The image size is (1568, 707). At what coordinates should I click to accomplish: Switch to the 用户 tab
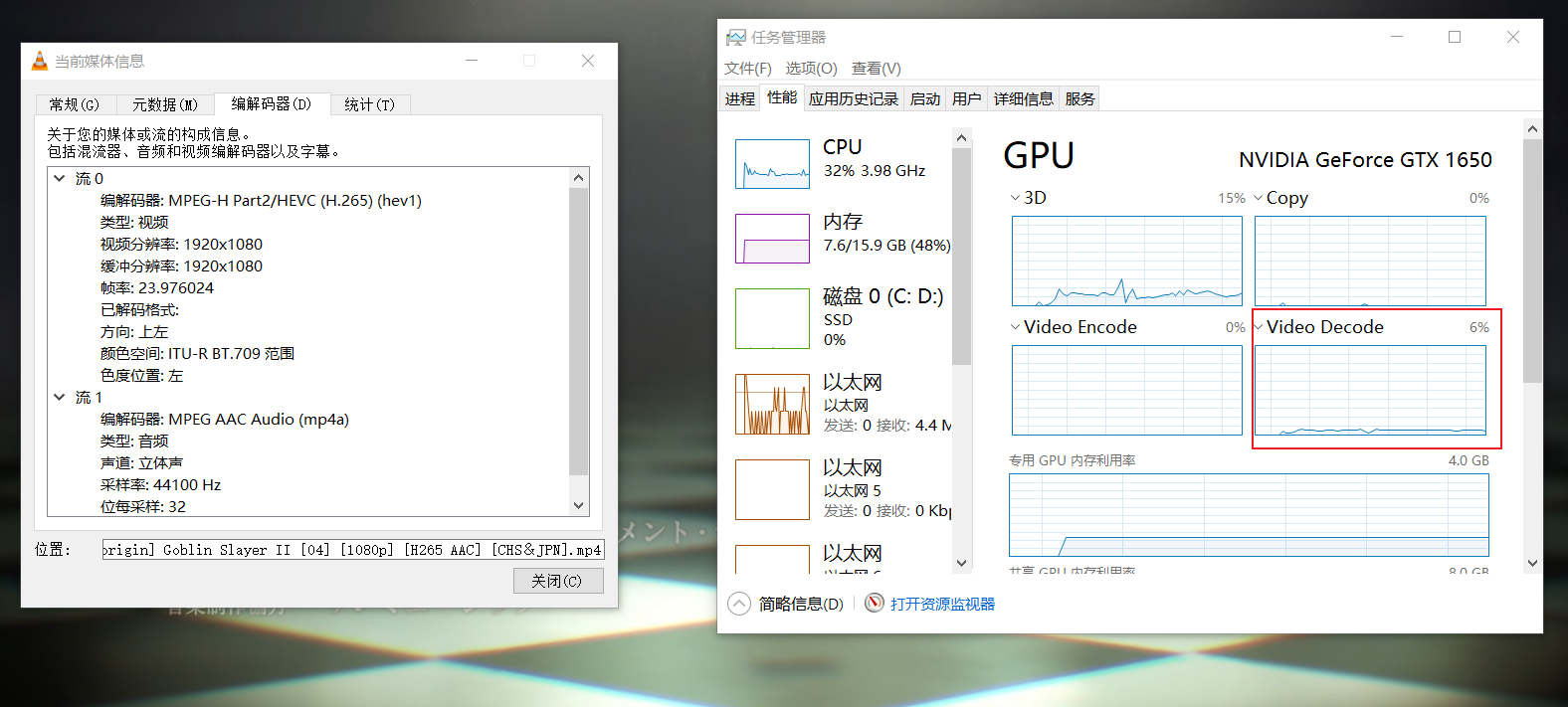(967, 98)
